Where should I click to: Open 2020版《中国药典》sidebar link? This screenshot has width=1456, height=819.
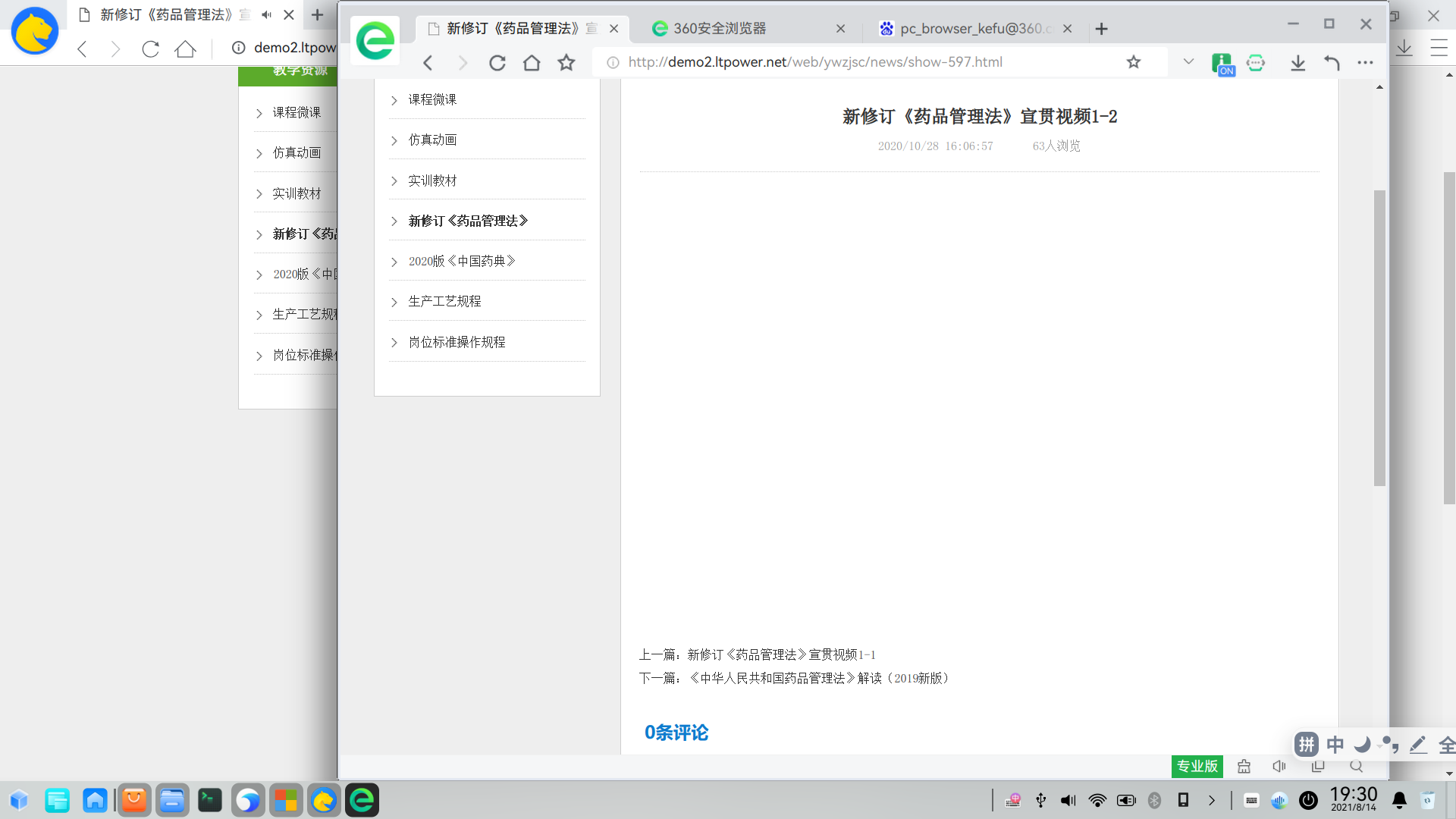(x=462, y=261)
